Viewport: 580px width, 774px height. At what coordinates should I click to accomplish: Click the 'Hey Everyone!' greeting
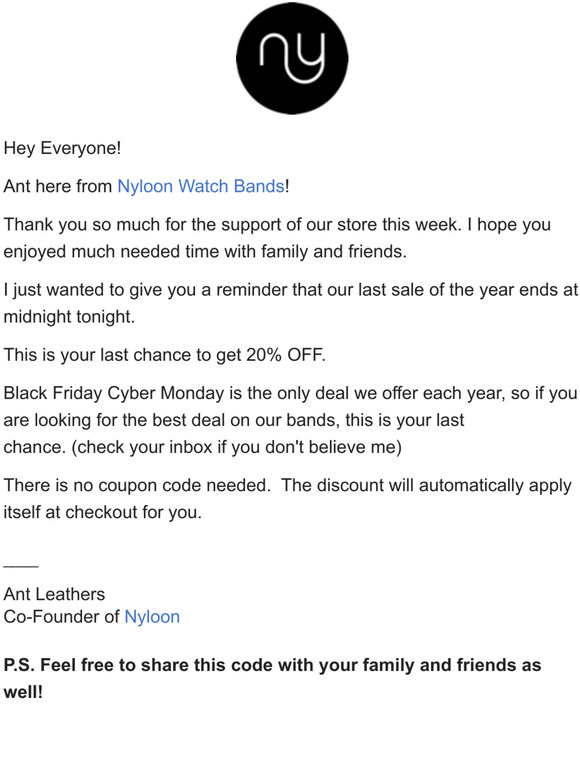(62, 148)
